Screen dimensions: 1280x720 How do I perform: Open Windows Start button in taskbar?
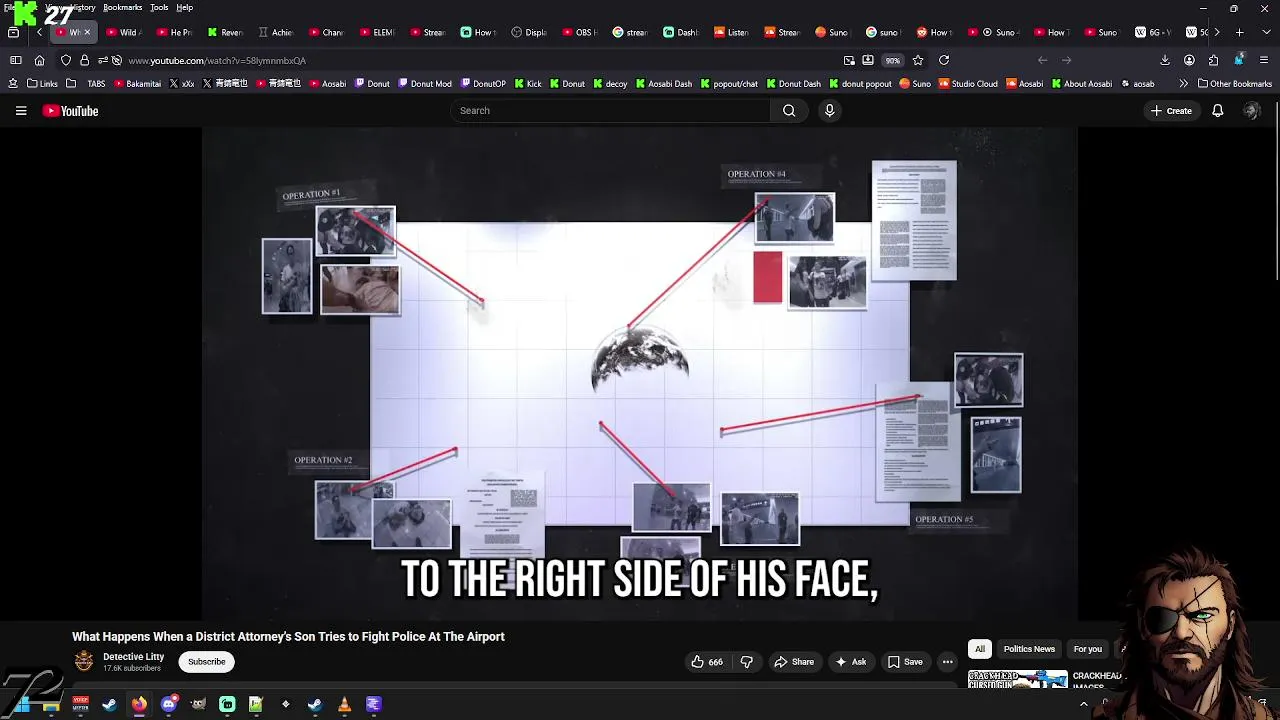pos(22,704)
